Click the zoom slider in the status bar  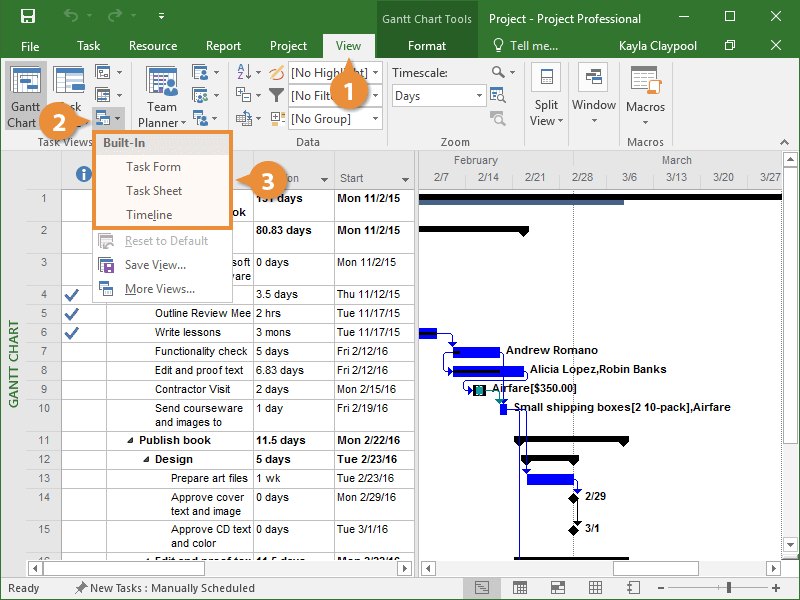(728, 587)
